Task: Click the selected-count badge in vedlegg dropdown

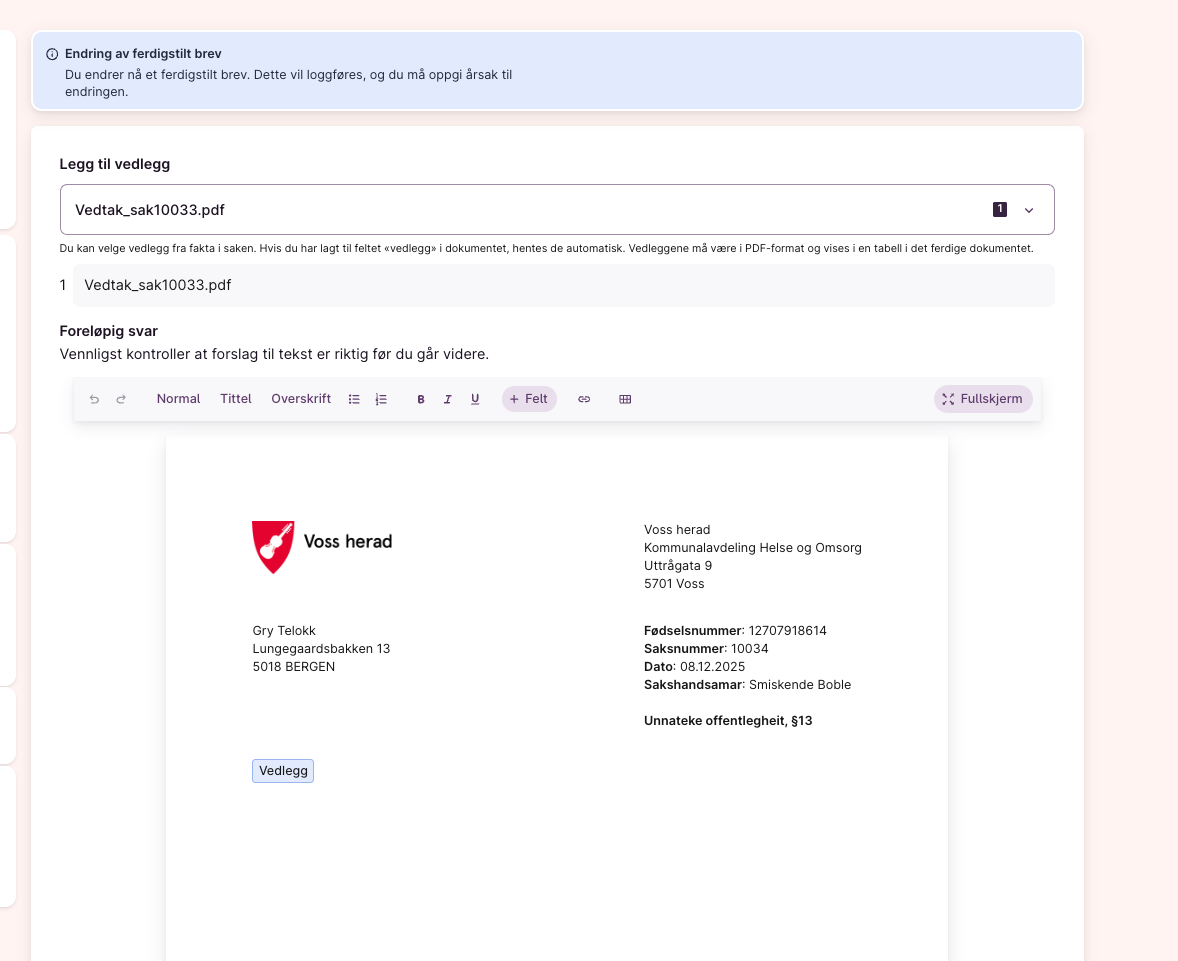Action: 999,209
